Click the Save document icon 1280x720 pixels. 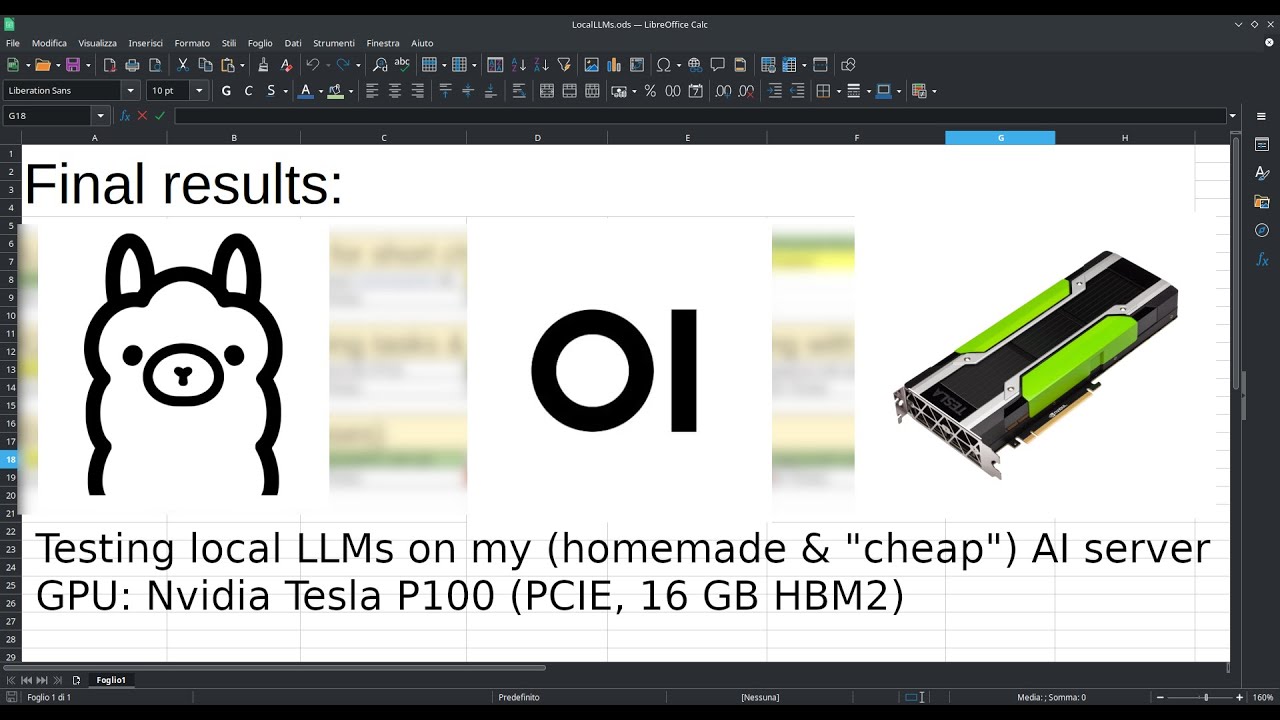[x=72, y=65]
